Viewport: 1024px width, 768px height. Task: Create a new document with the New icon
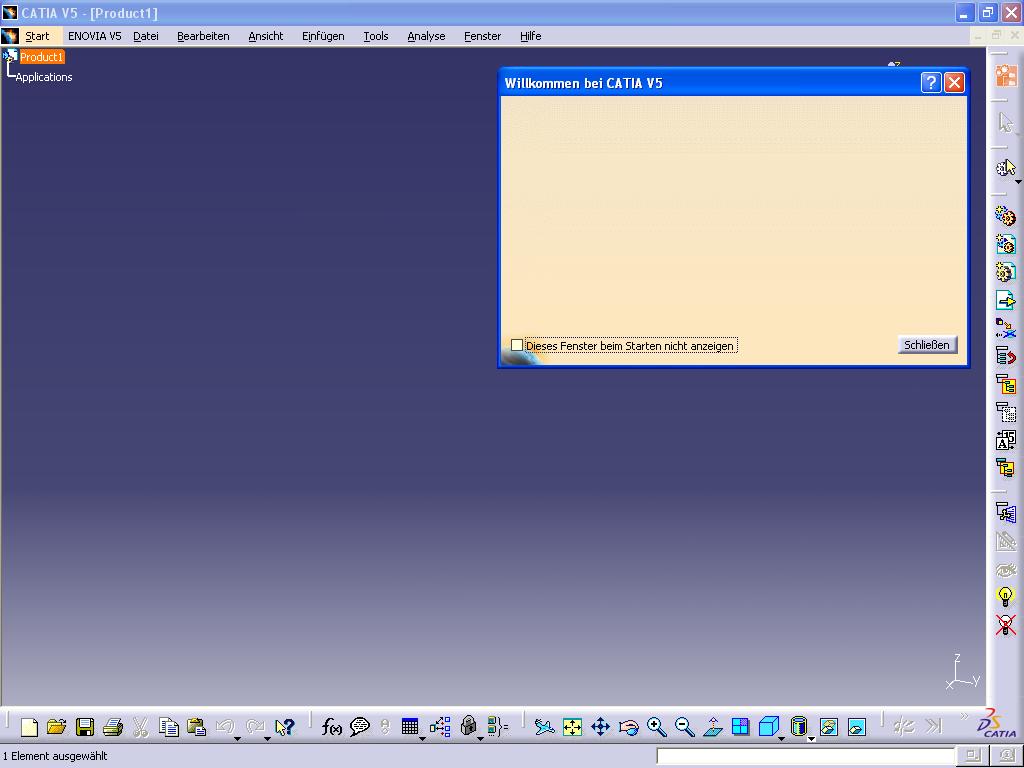(x=29, y=727)
